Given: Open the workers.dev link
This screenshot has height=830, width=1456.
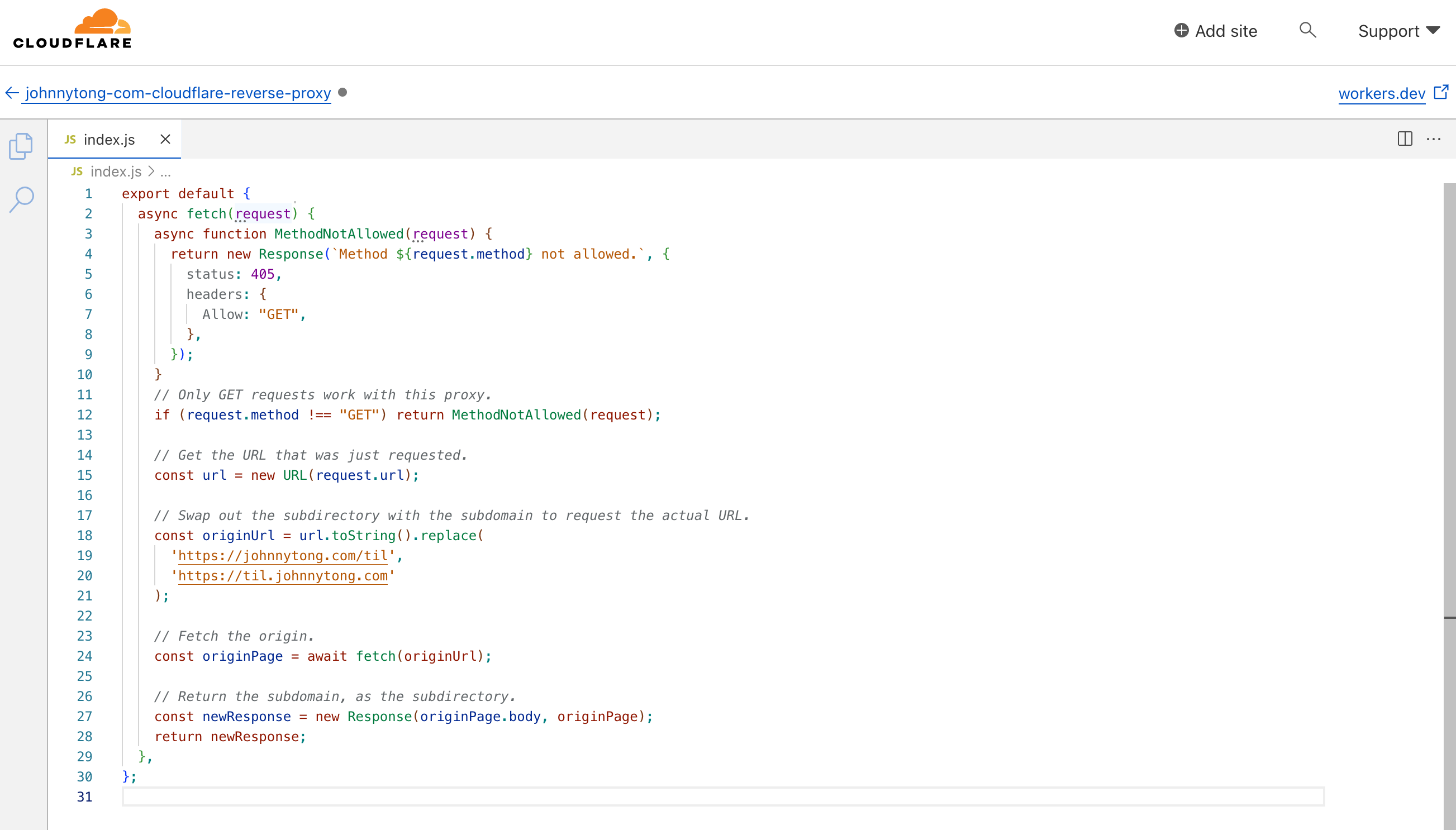Looking at the screenshot, I should pyautogui.click(x=1381, y=93).
